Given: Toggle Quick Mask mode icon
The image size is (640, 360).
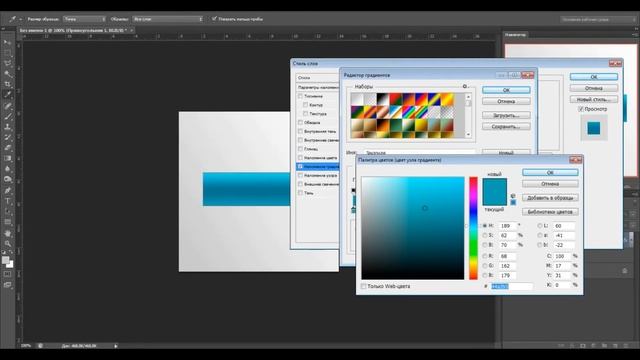Looking at the screenshot, I should click(x=7, y=274).
